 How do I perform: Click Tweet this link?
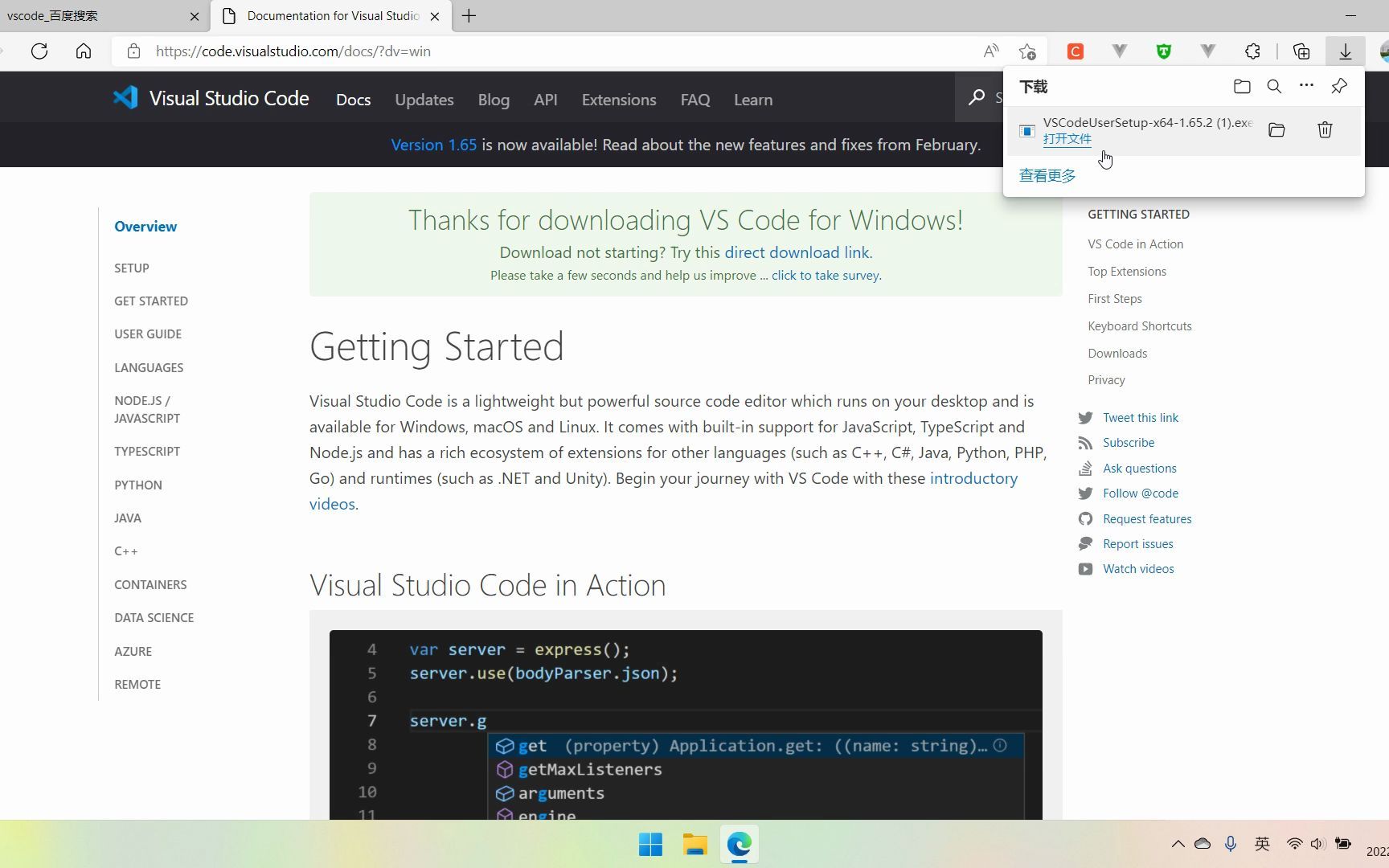pyautogui.click(x=1141, y=418)
